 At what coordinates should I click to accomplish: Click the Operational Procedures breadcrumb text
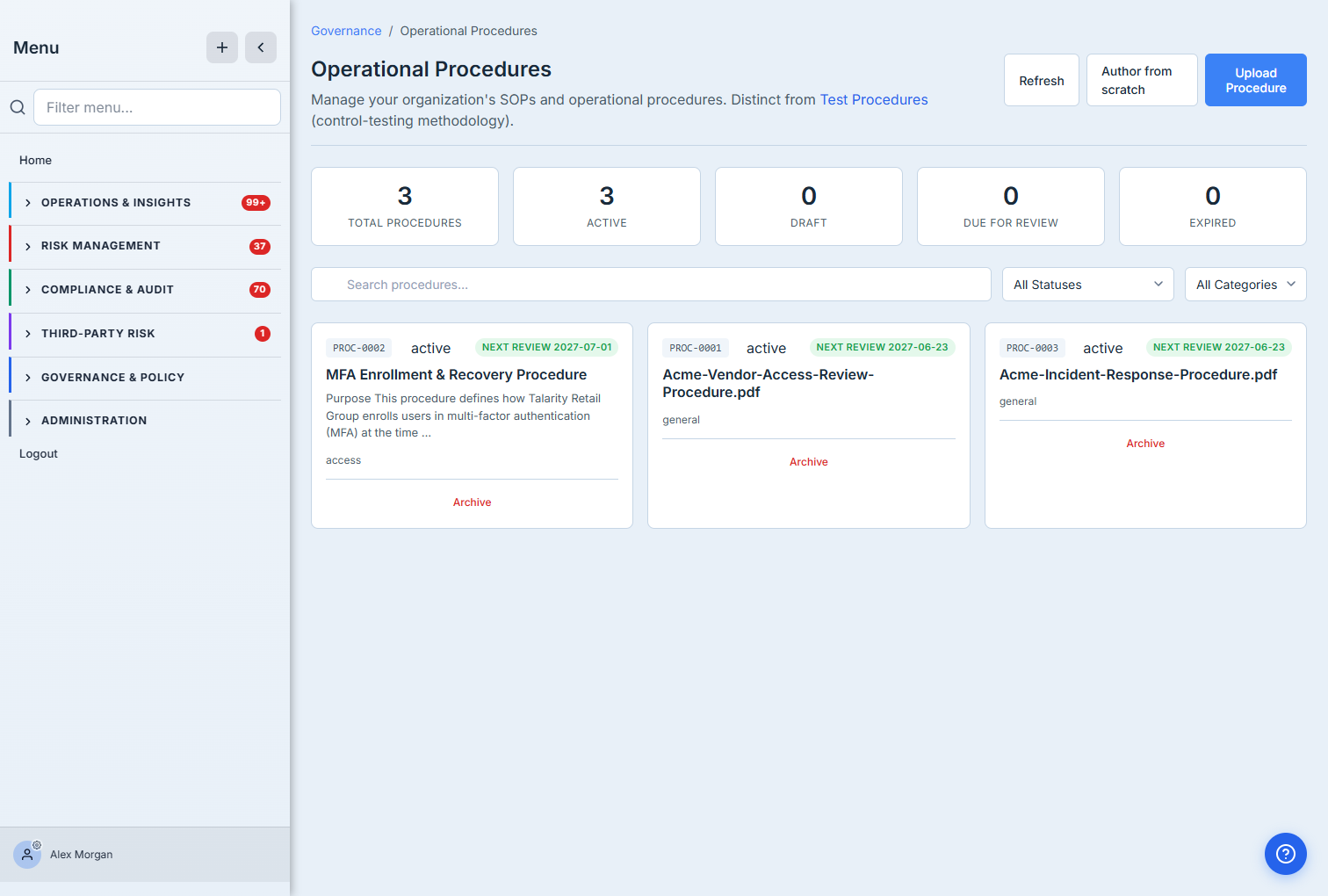click(468, 31)
